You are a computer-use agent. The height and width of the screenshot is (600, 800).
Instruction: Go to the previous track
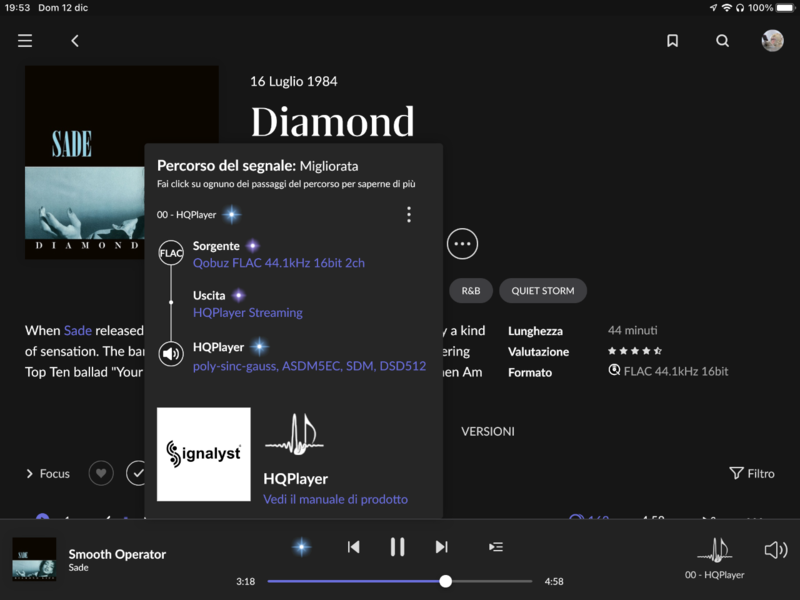(x=353, y=547)
